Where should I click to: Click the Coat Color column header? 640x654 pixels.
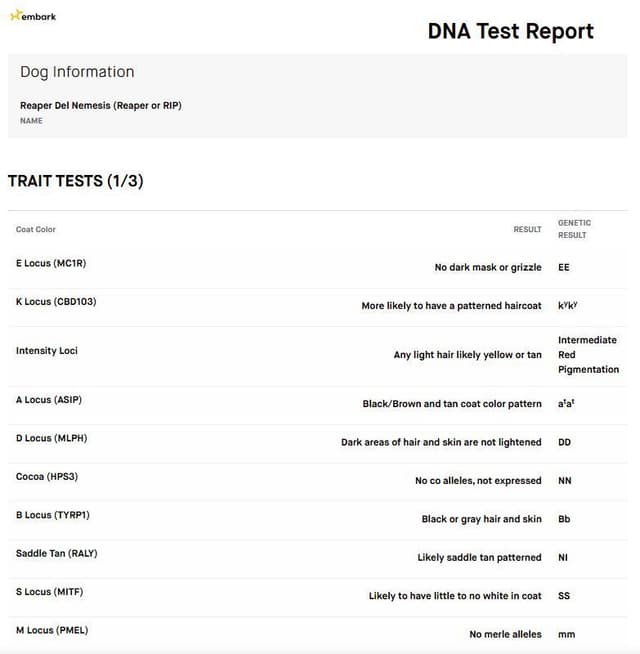(x=35, y=229)
